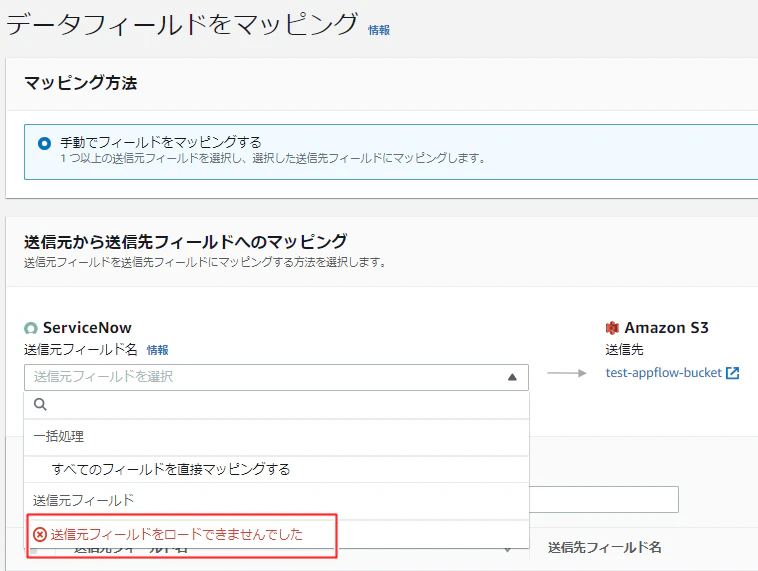758x571 pixels.
Task: Select the 手動でフィールドをマッピングする radio button
Action: point(44,143)
